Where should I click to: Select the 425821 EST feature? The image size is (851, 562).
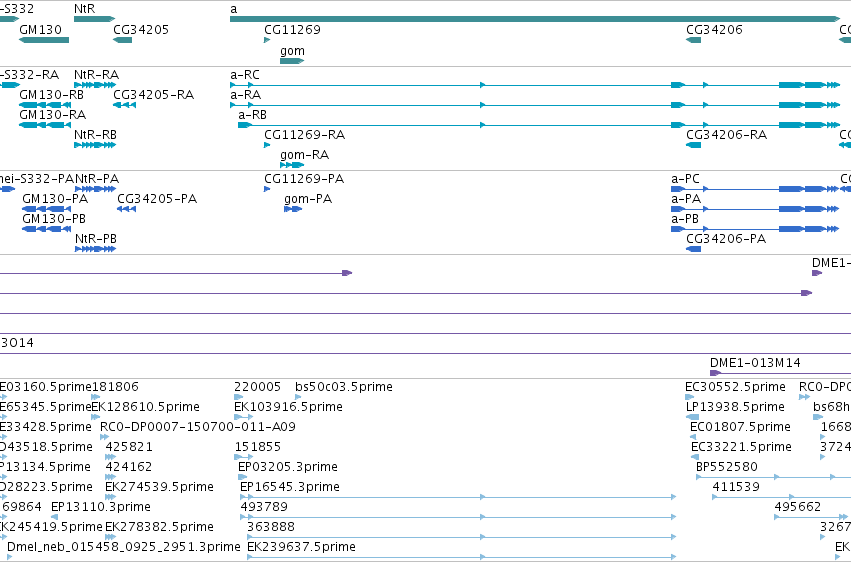coord(111,457)
